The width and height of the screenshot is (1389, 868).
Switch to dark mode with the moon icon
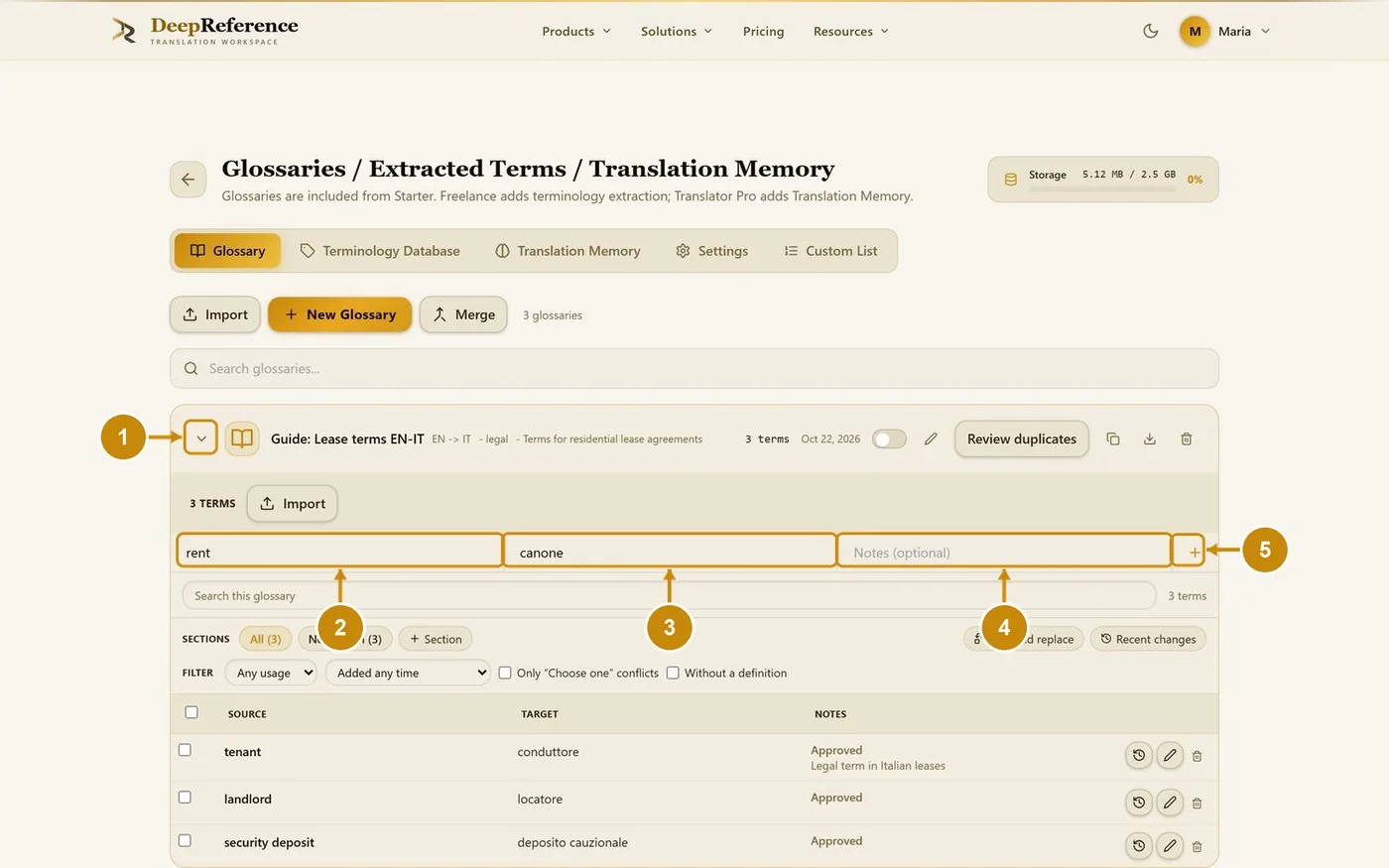pyautogui.click(x=1151, y=31)
